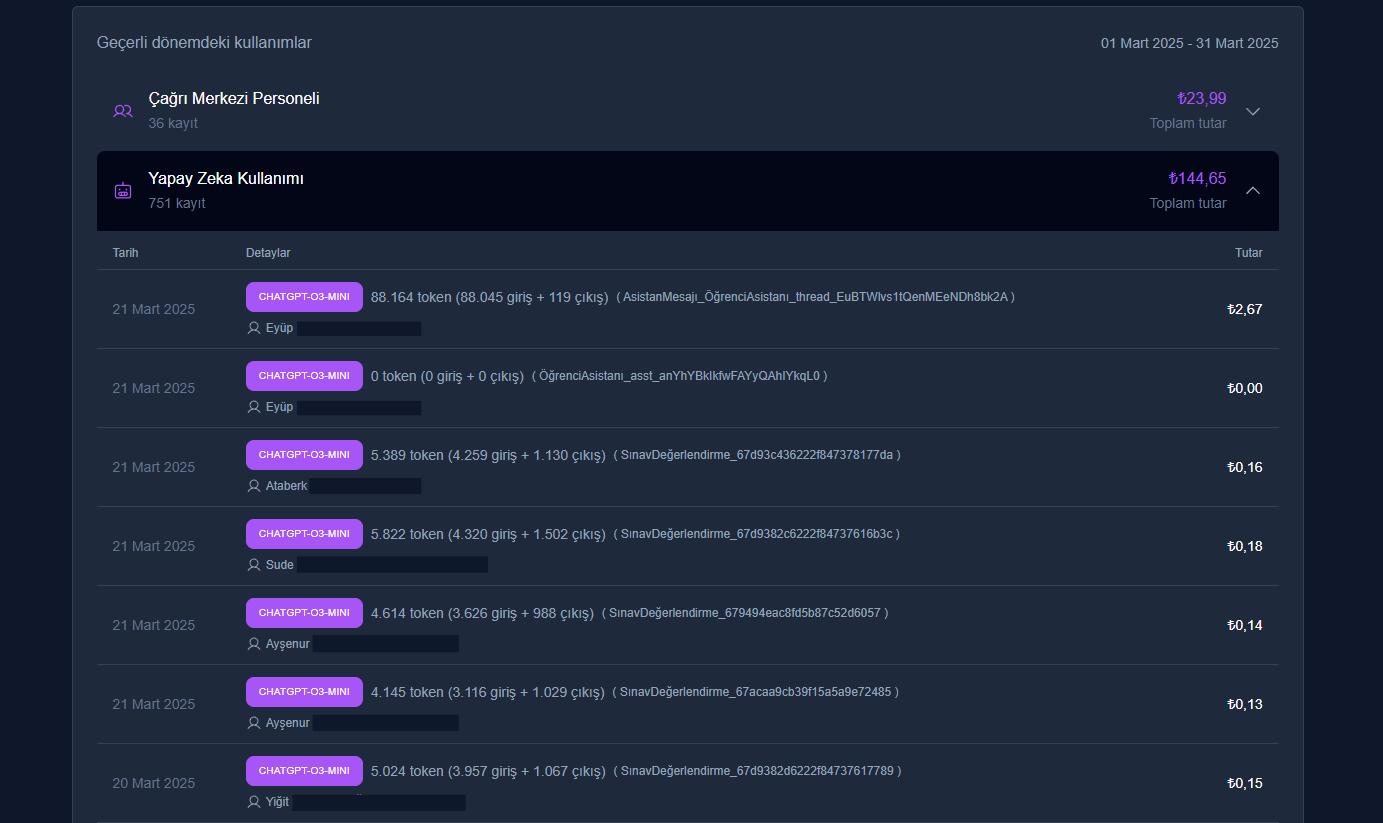Image resolution: width=1383 pixels, height=823 pixels.
Task: Click the CHATGPT-O3-MINI badge in the 88.164 token row
Action: pyautogui.click(x=304, y=297)
